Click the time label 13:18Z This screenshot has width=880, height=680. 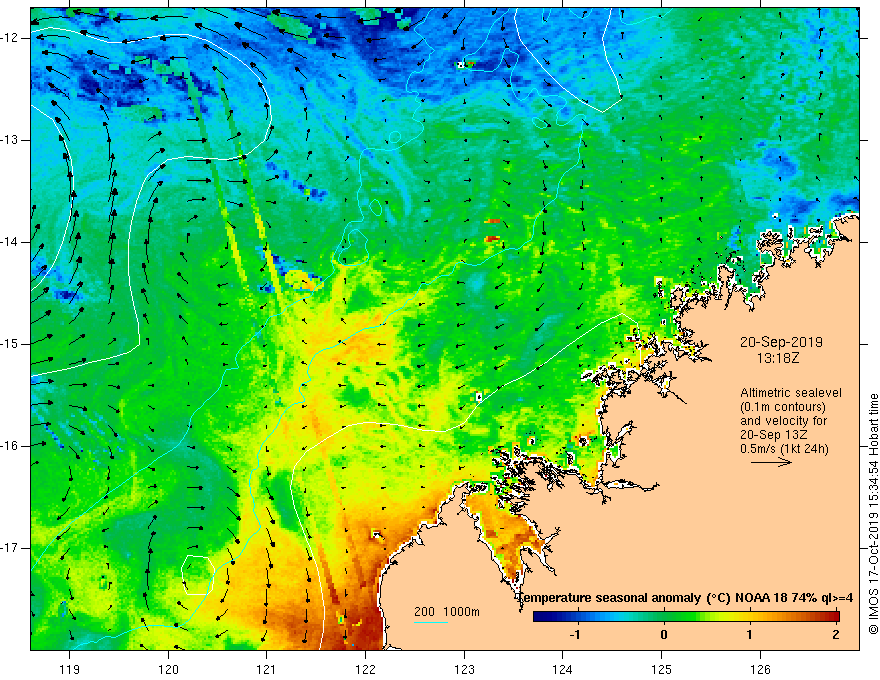click(x=777, y=357)
